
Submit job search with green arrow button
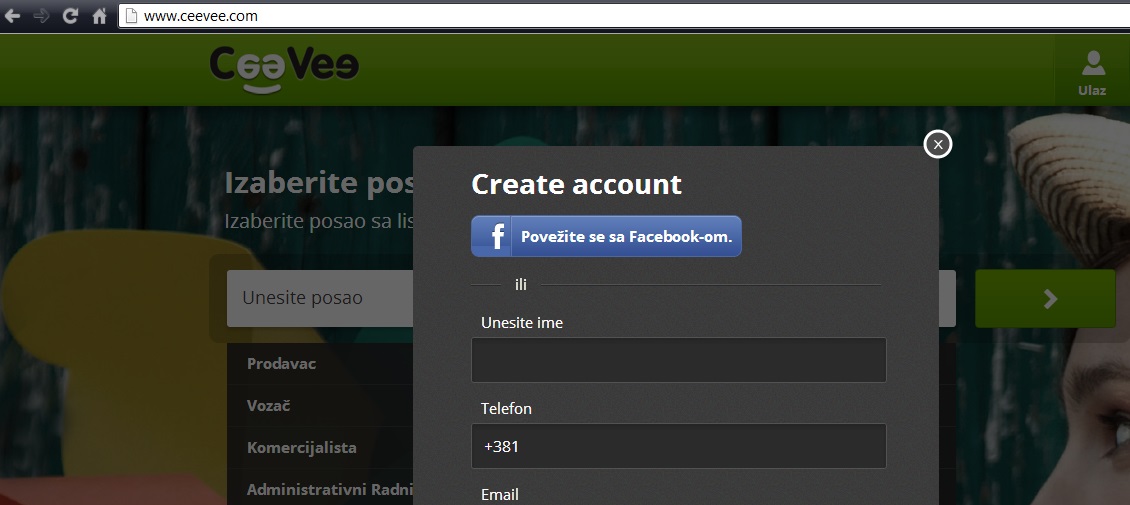pos(1045,299)
